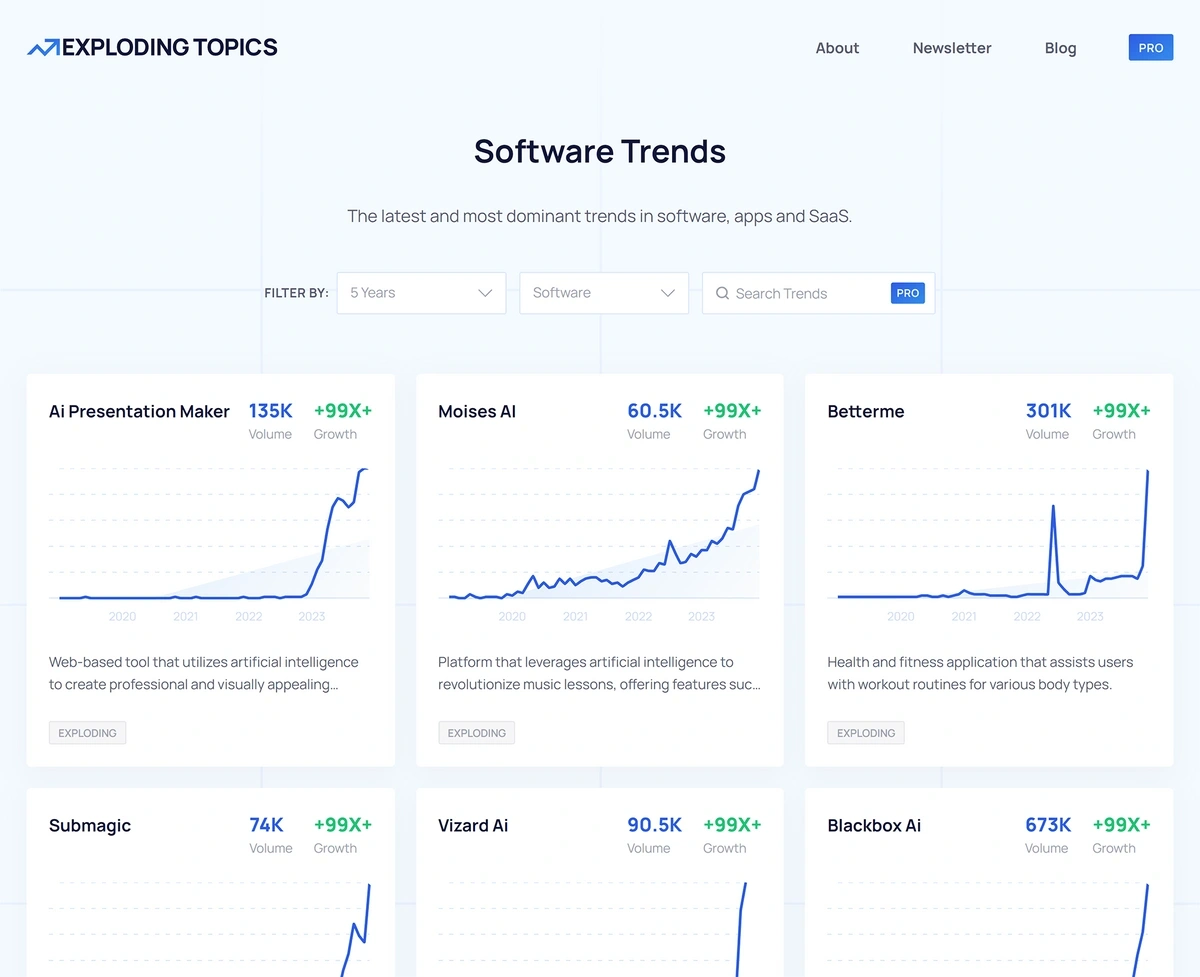Click the EXPLODING tag on Betterme card
1200x977 pixels.
tap(865, 733)
